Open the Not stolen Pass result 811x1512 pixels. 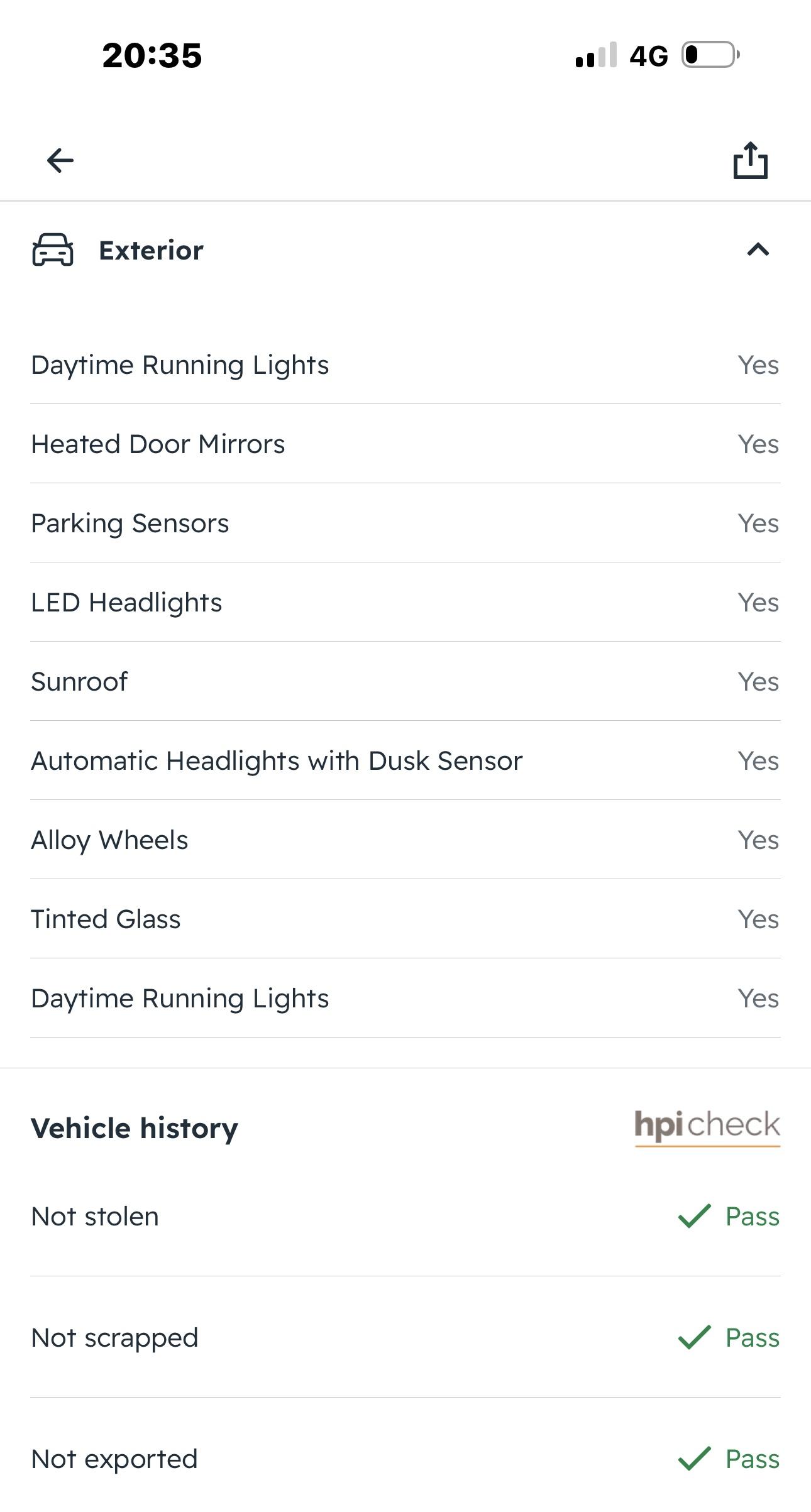pos(753,1216)
